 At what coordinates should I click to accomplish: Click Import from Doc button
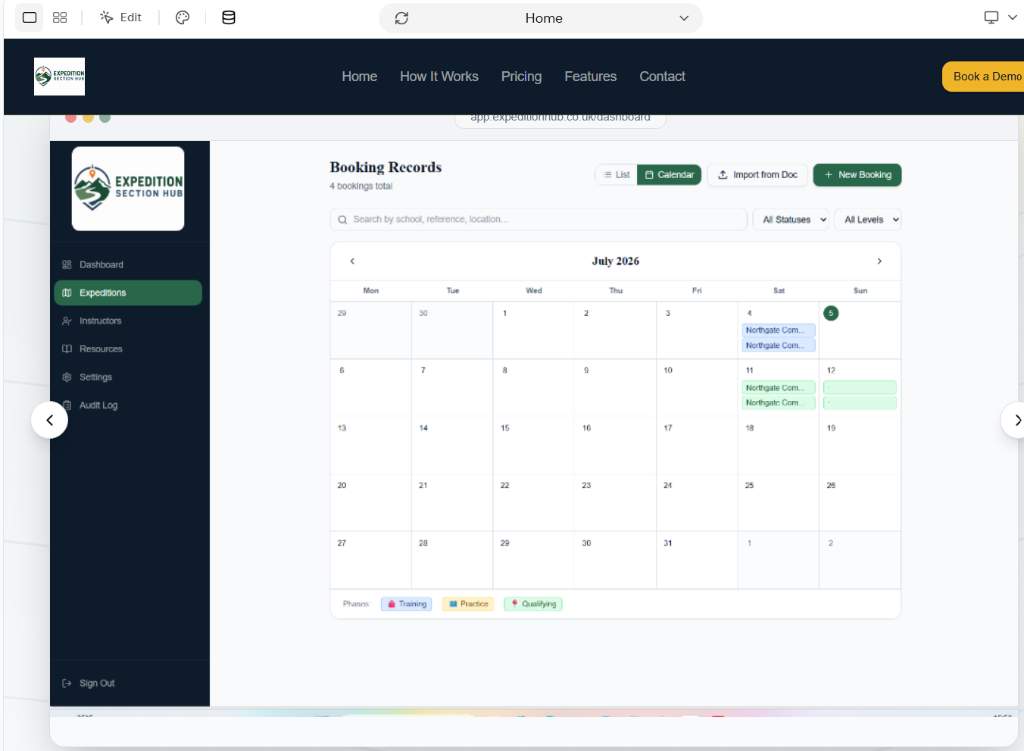(758, 174)
